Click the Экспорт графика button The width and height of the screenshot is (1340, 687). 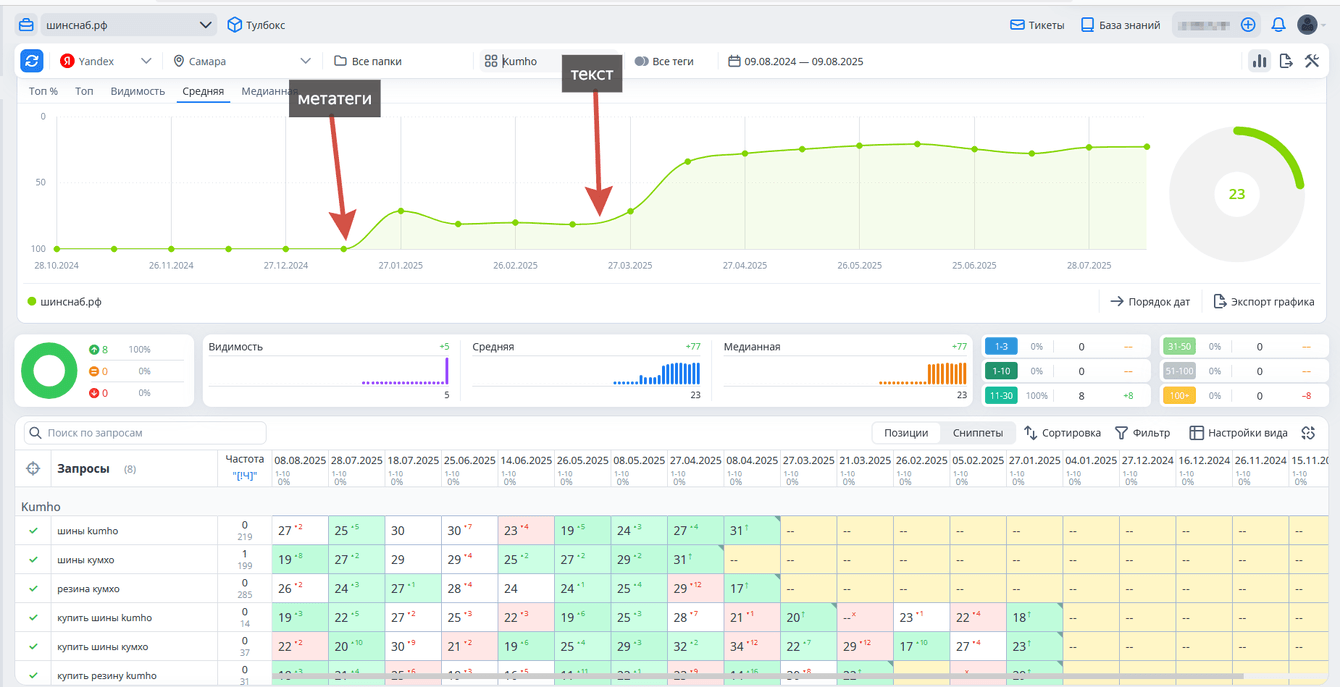pyautogui.click(x=1263, y=301)
